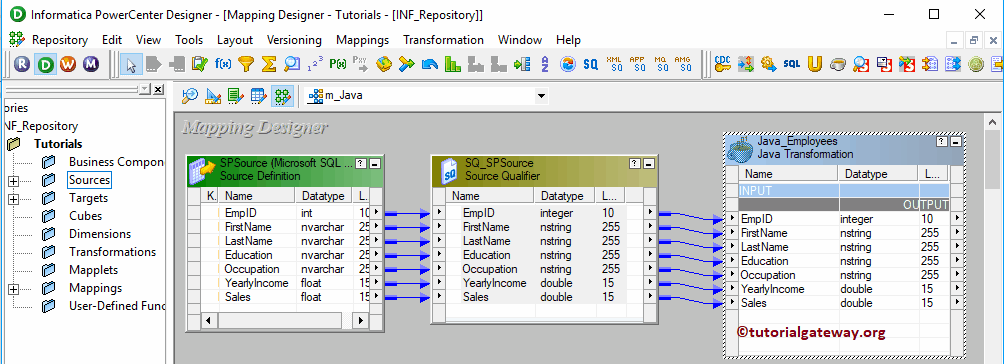Image resolution: width=1004 pixels, height=364 pixels.
Task: Collapse the SQ_SPSource Source Qualifier box
Action: point(649,164)
